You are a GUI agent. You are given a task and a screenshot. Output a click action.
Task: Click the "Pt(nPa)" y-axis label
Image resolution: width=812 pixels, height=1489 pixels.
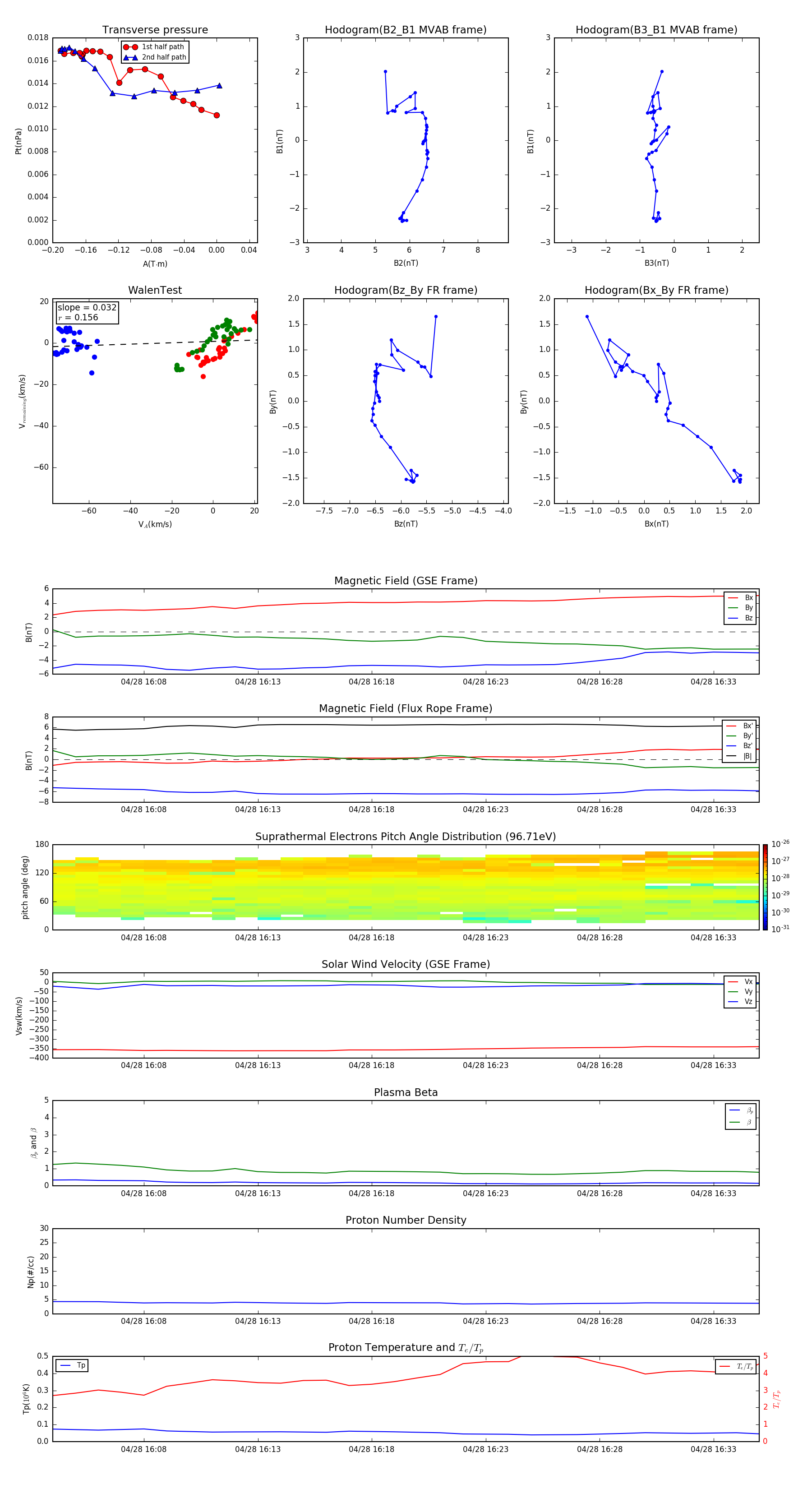(18, 140)
